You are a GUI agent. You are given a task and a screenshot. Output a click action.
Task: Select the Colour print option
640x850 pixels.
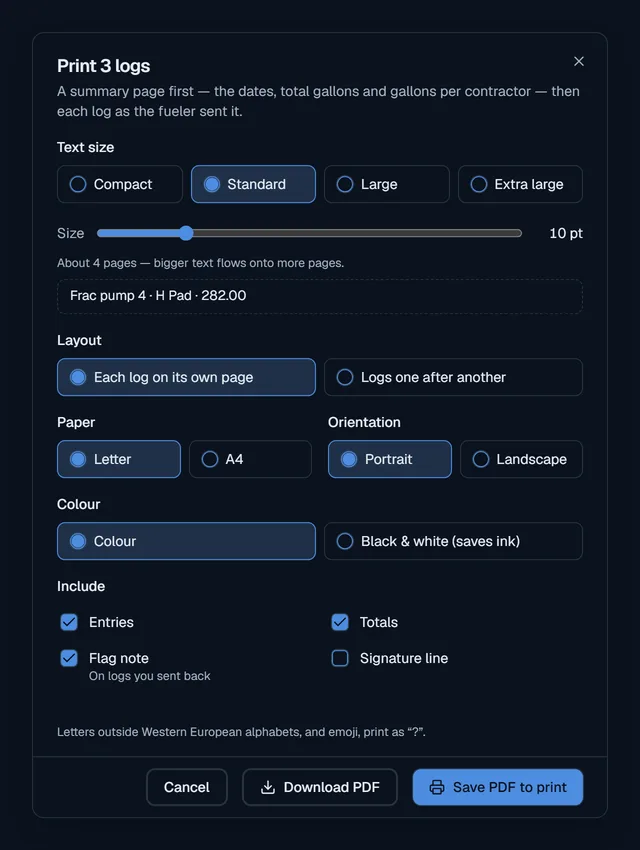coord(186,541)
